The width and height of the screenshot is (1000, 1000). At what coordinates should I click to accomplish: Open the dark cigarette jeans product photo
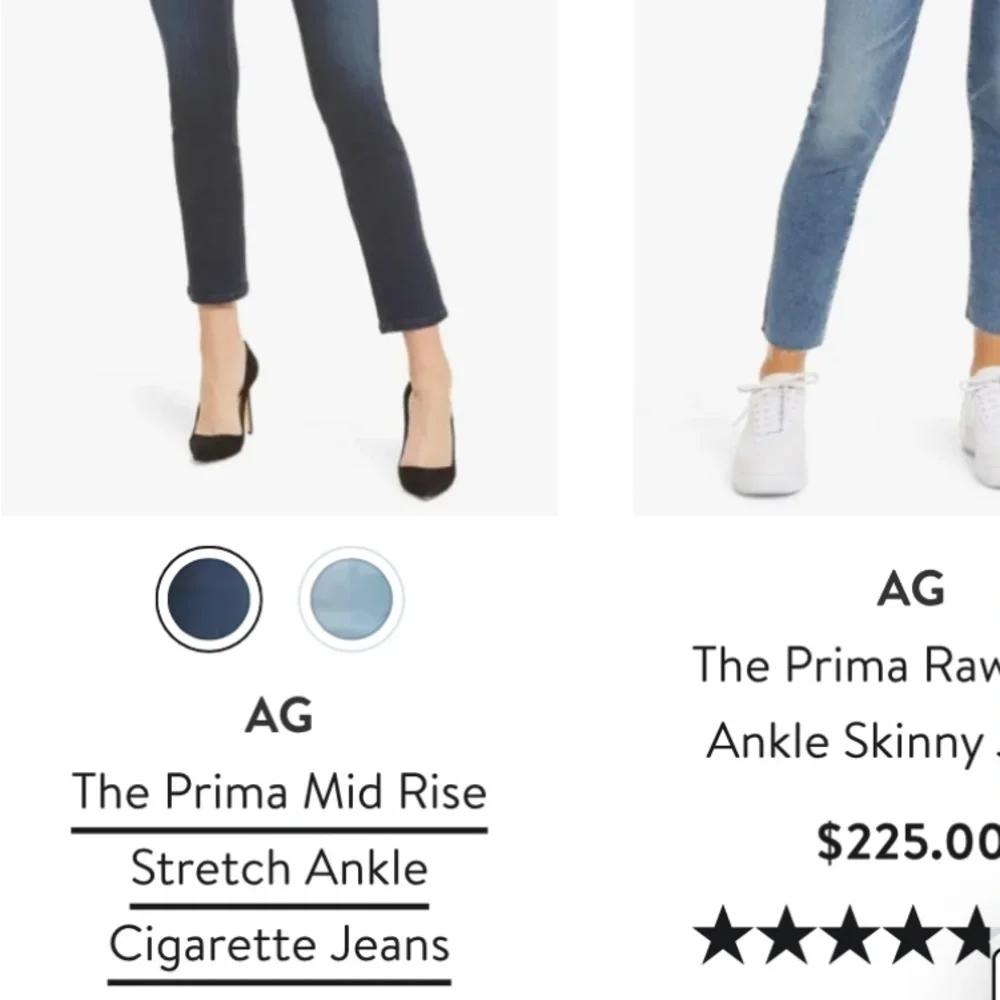[x=279, y=257]
